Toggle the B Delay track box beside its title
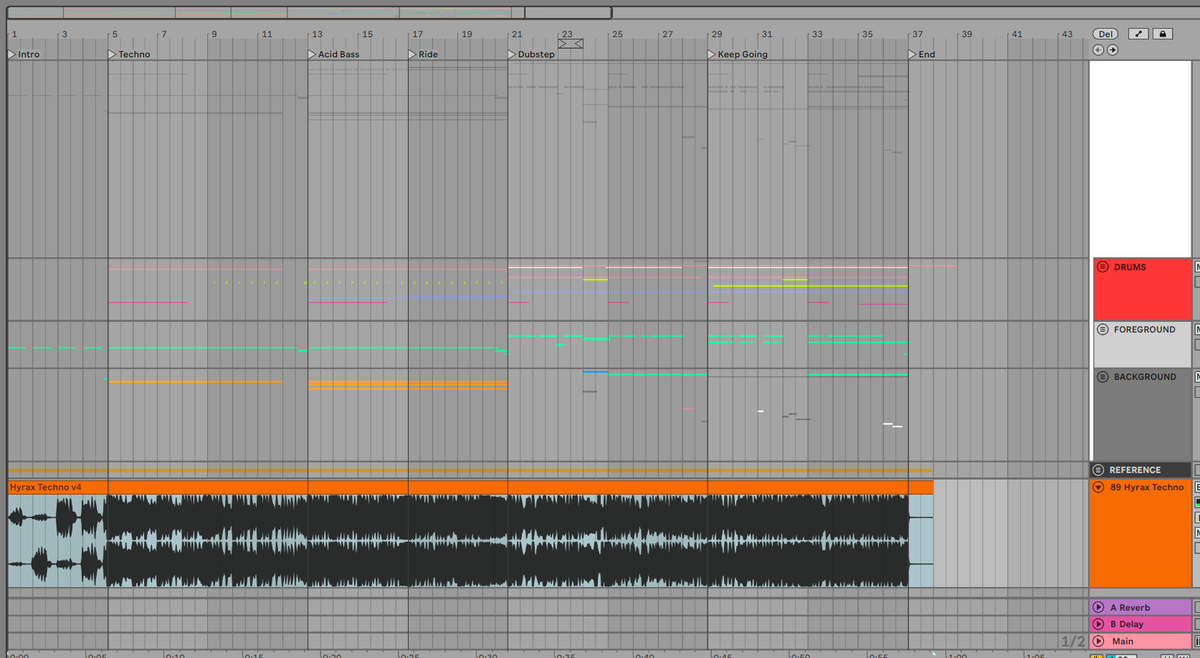The height and width of the screenshot is (658, 1200). pos(1197,624)
